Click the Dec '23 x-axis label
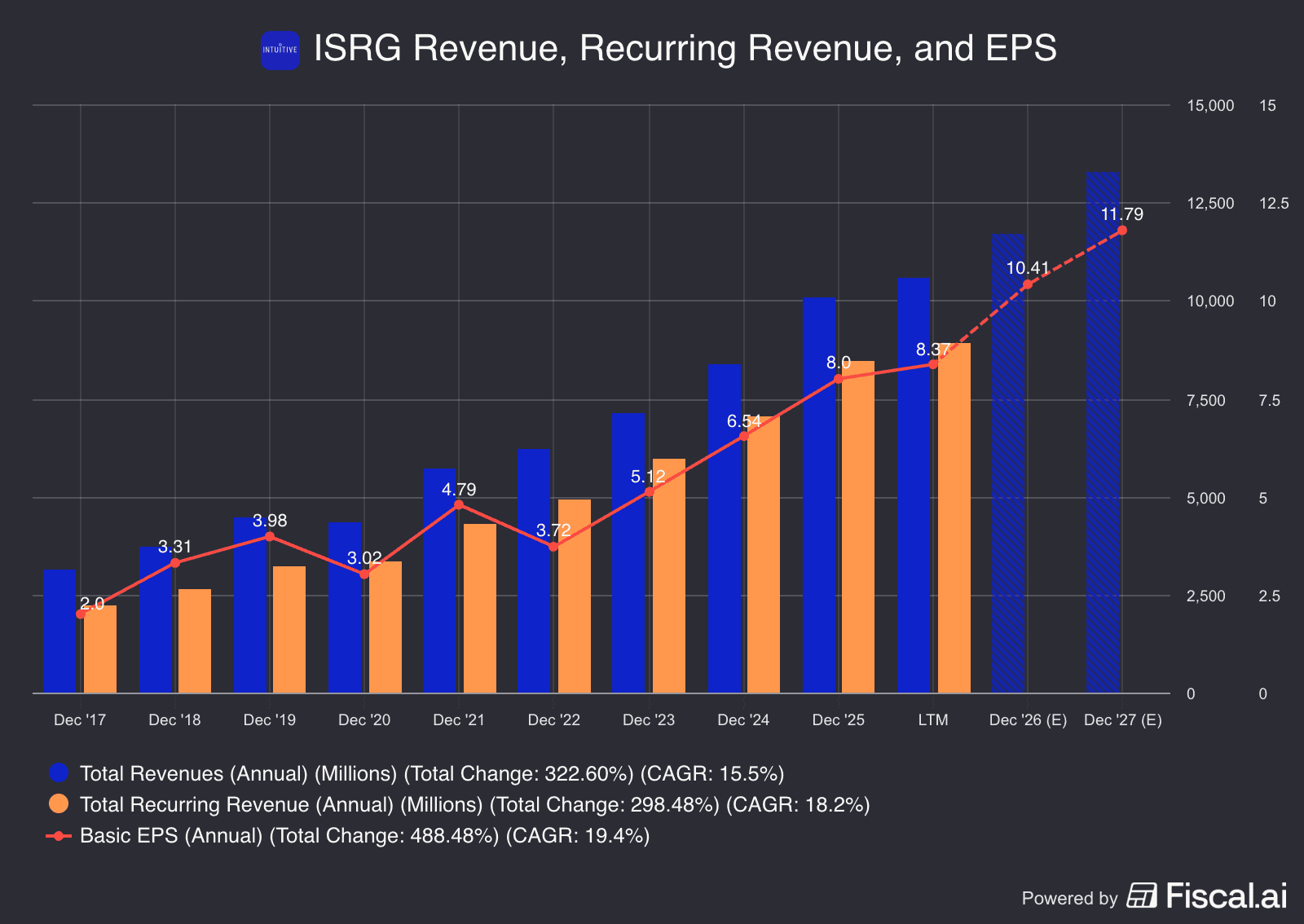The height and width of the screenshot is (924, 1304). 649,719
